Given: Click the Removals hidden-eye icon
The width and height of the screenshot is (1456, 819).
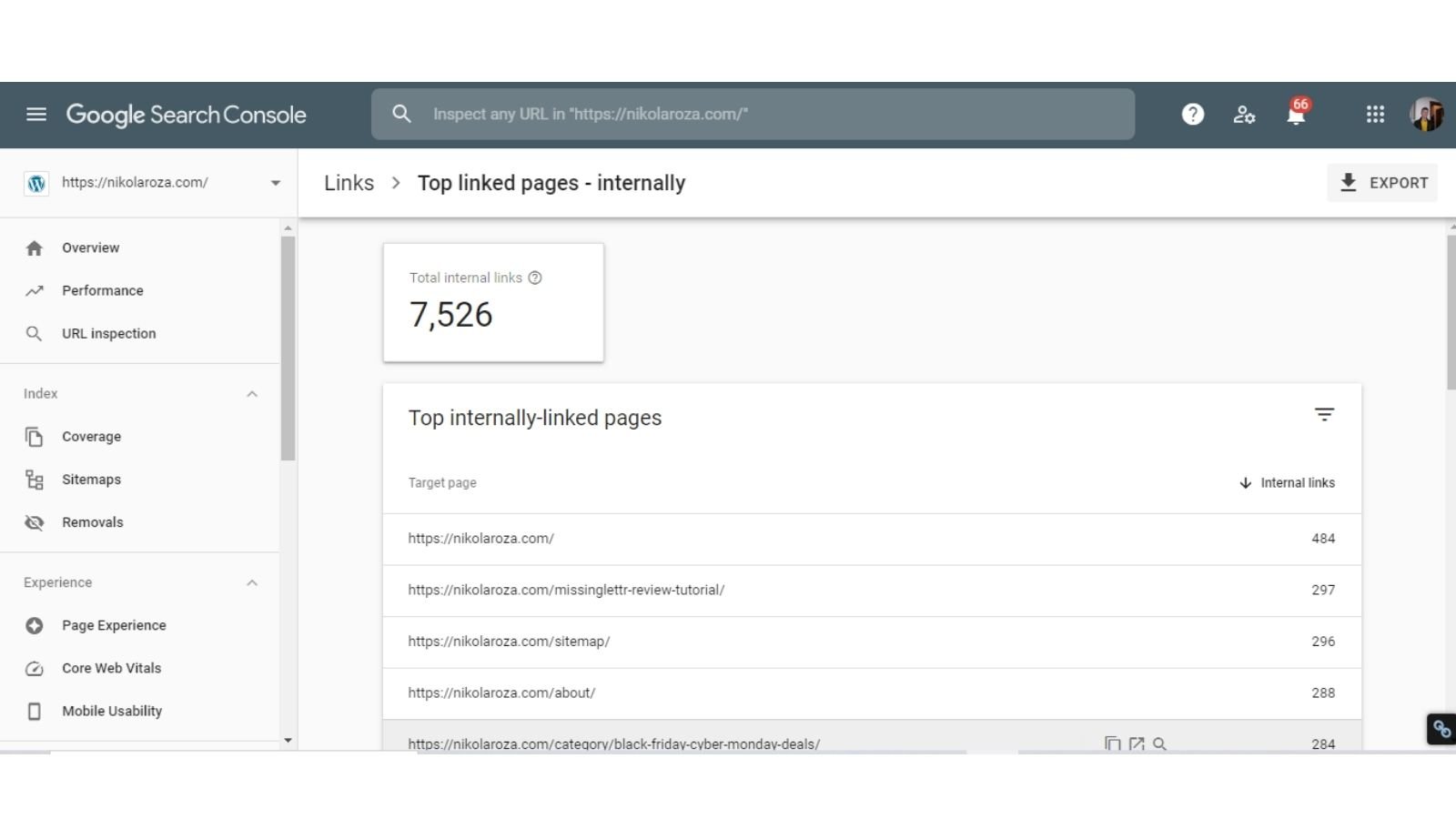Looking at the screenshot, I should point(35,522).
